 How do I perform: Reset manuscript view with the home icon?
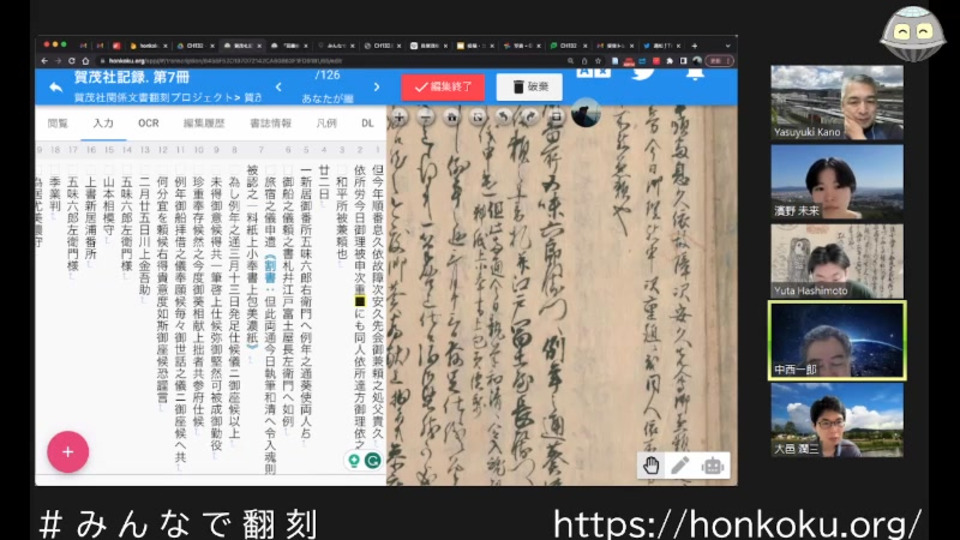452,117
